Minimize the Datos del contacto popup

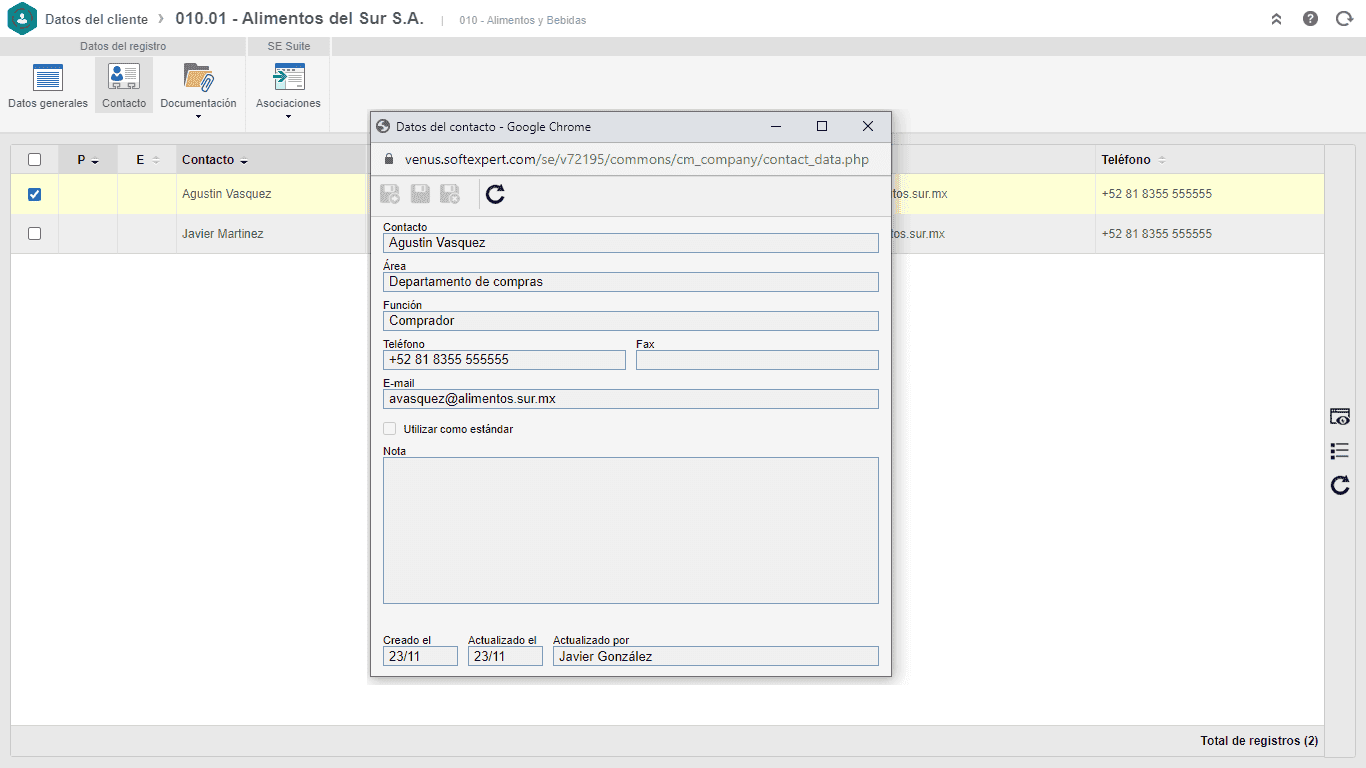pyautogui.click(x=776, y=126)
